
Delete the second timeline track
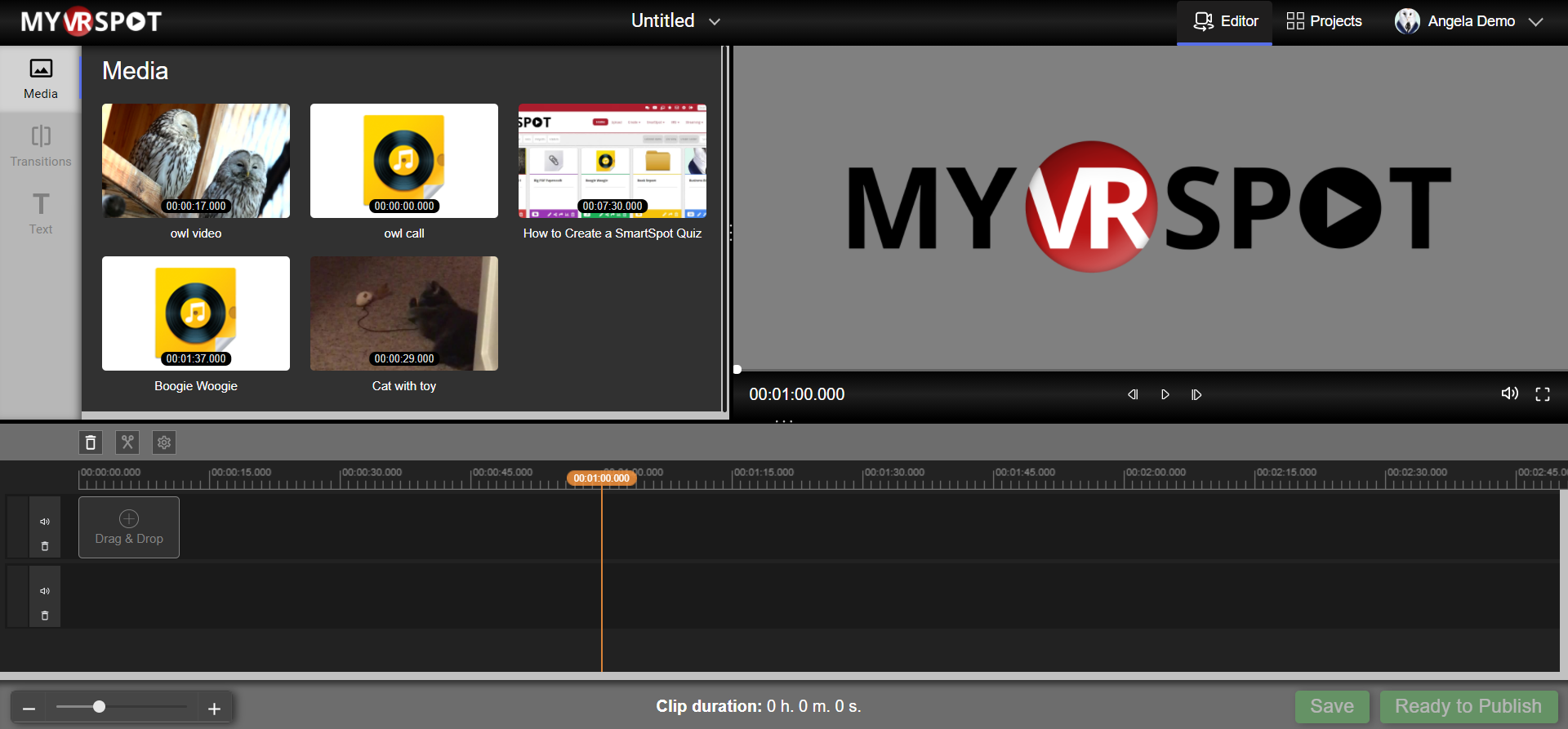click(x=45, y=616)
